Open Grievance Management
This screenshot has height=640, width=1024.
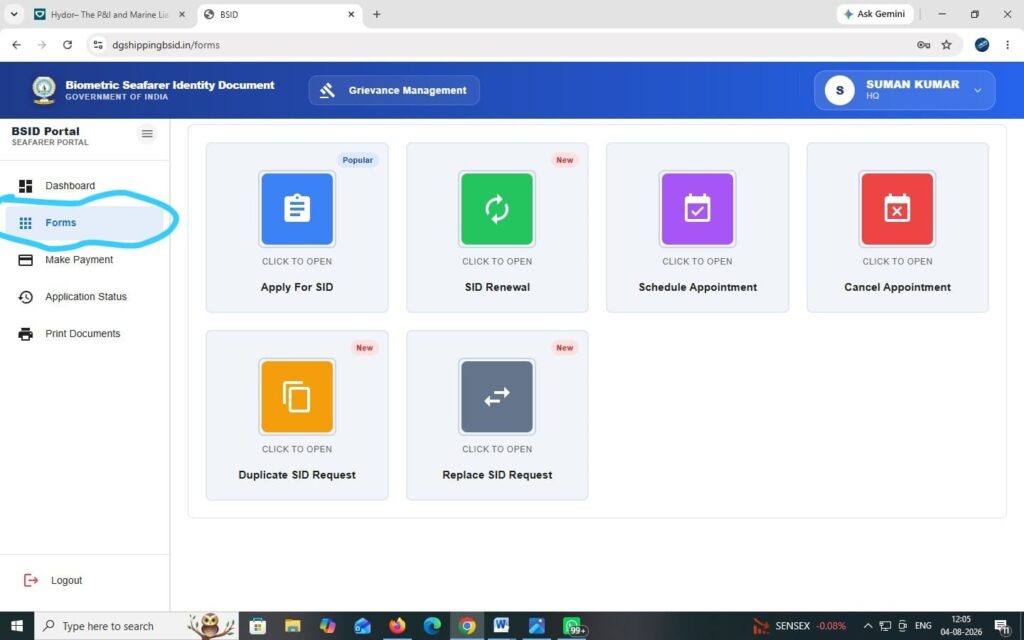(x=394, y=90)
